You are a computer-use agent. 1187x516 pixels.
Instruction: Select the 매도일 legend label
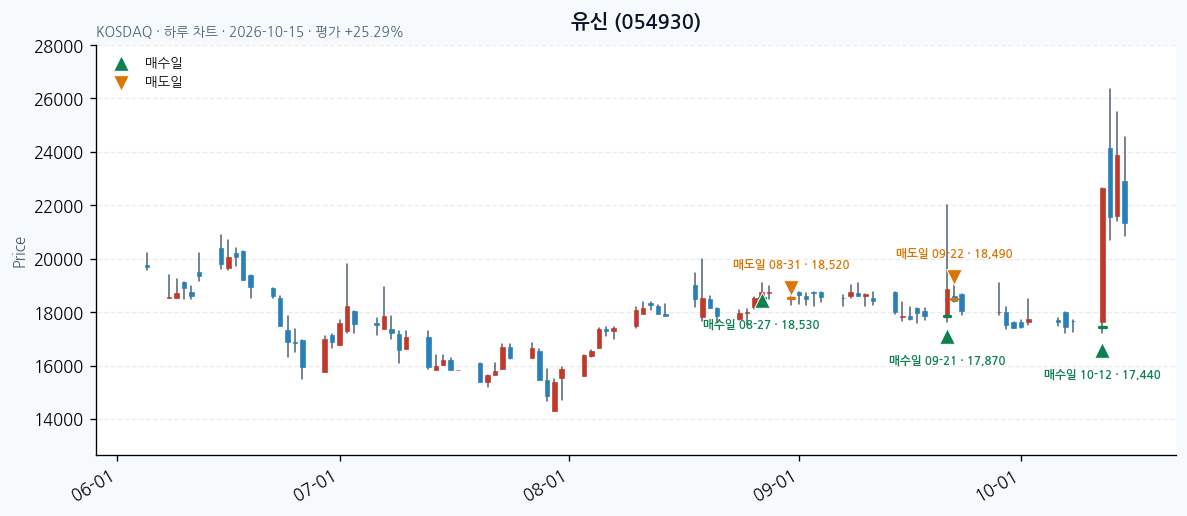tap(164, 82)
